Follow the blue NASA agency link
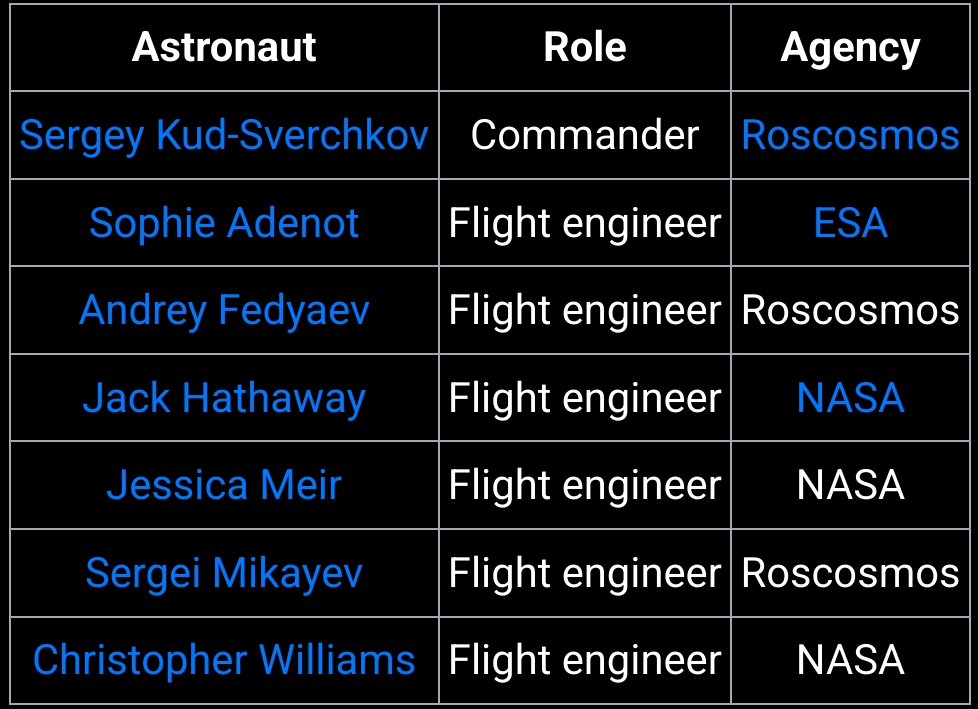The height and width of the screenshot is (709, 978). point(850,398)
